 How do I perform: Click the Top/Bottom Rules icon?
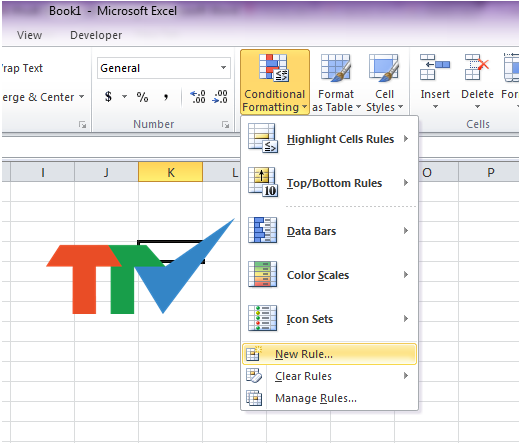click(x=263, y=182)
